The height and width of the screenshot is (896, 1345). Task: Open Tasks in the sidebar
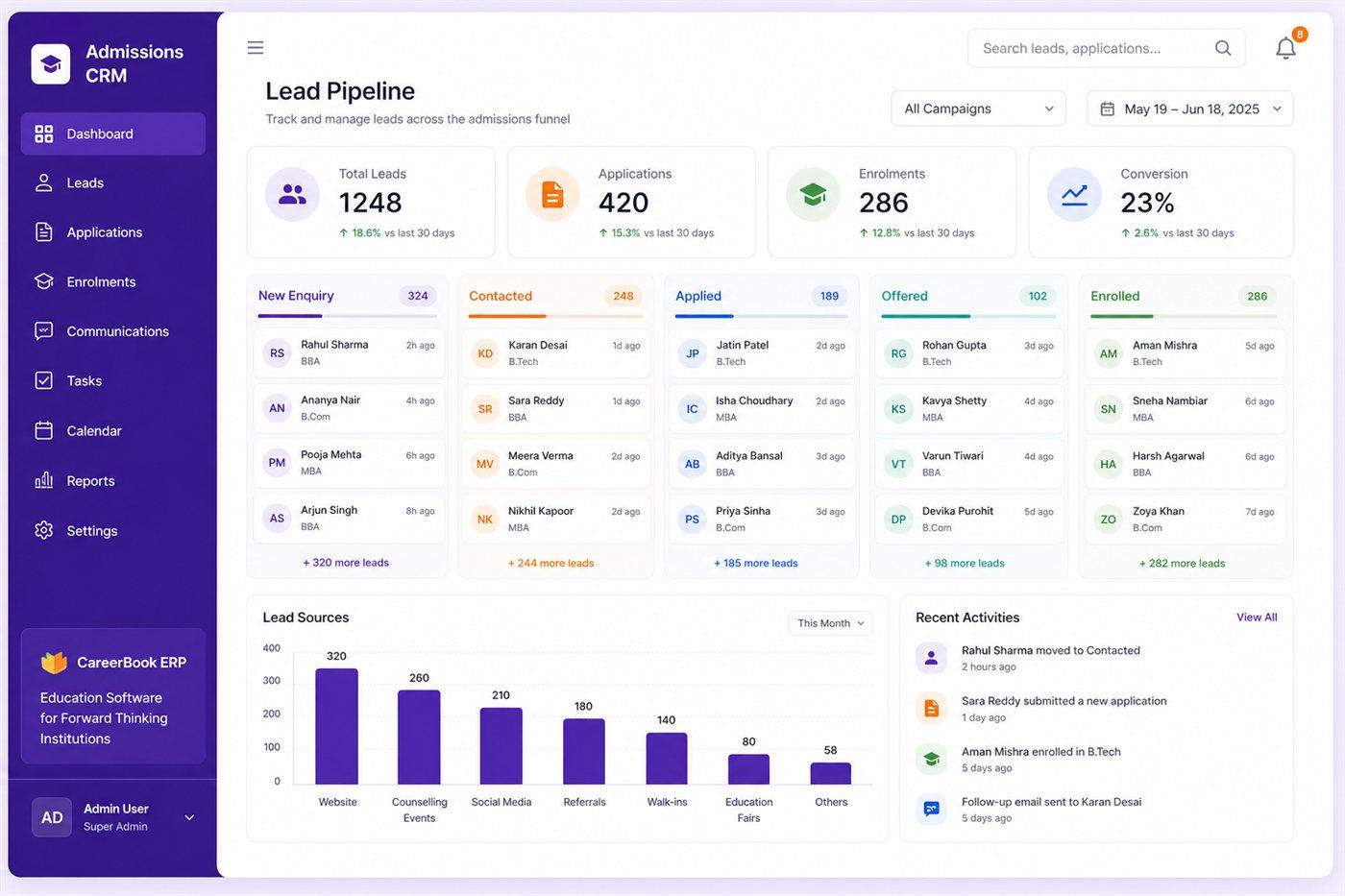pyautogui.click(x=113, y=381)
